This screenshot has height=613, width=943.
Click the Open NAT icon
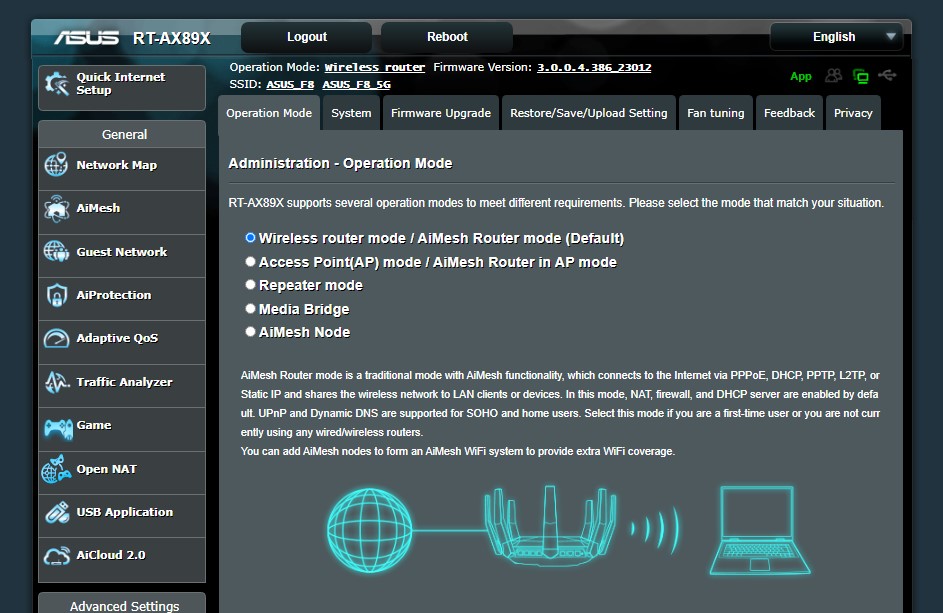[x=56, y=469]
